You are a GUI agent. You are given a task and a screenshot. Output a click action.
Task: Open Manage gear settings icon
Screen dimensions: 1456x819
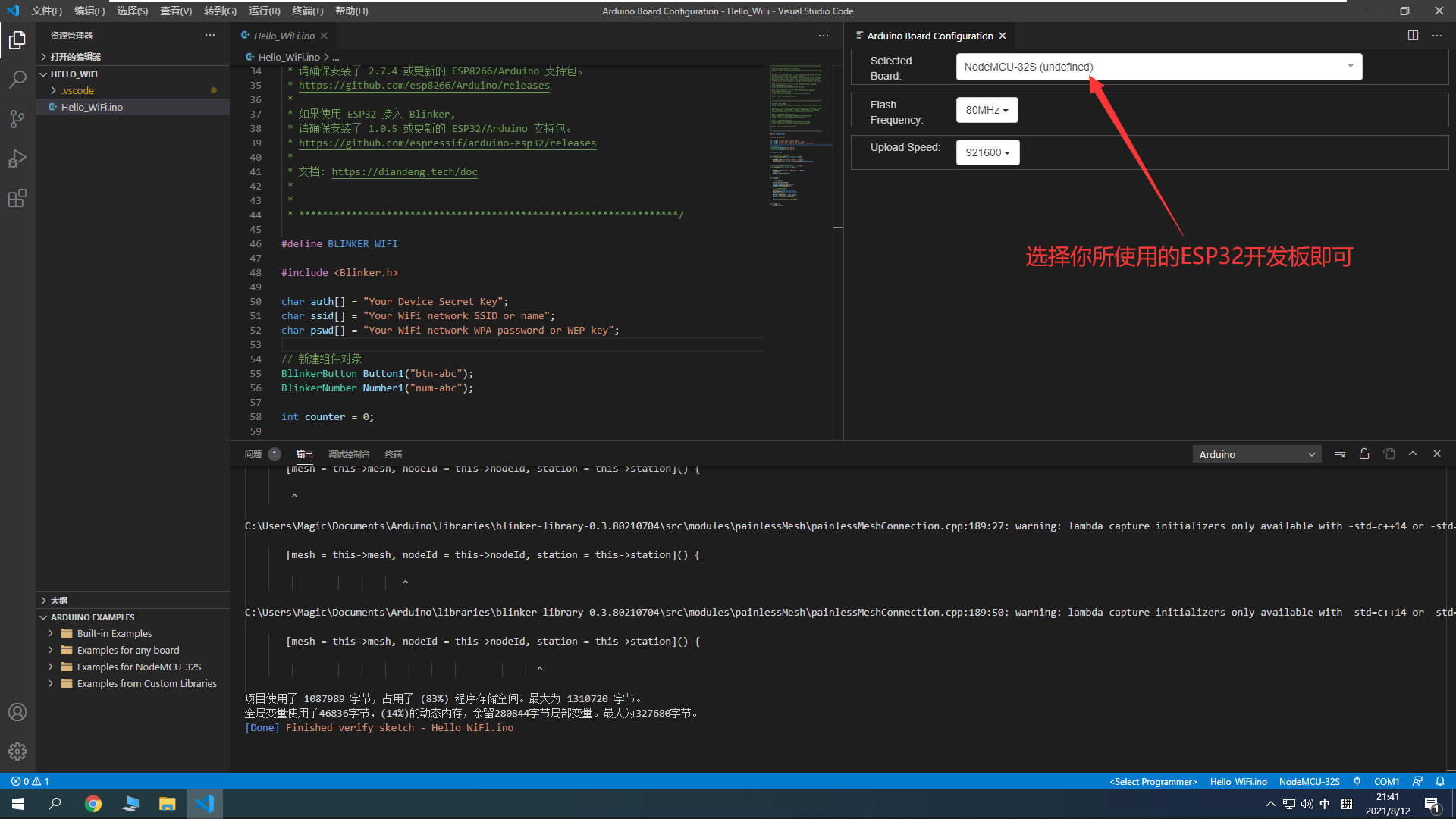pos(17,751)
